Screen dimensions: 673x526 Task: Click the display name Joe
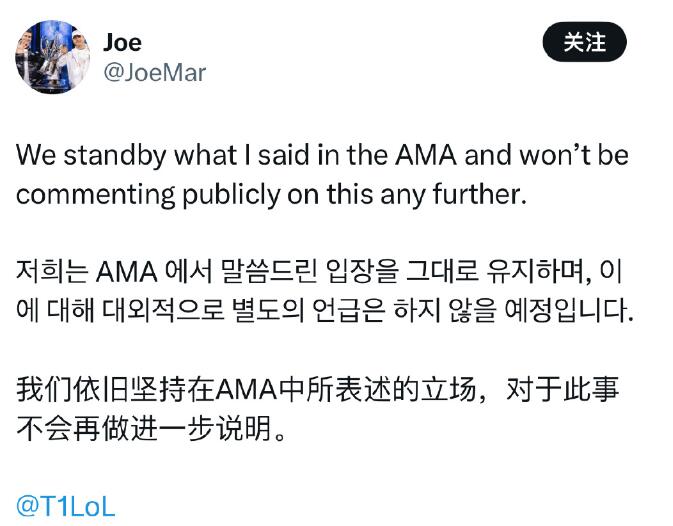122,42
